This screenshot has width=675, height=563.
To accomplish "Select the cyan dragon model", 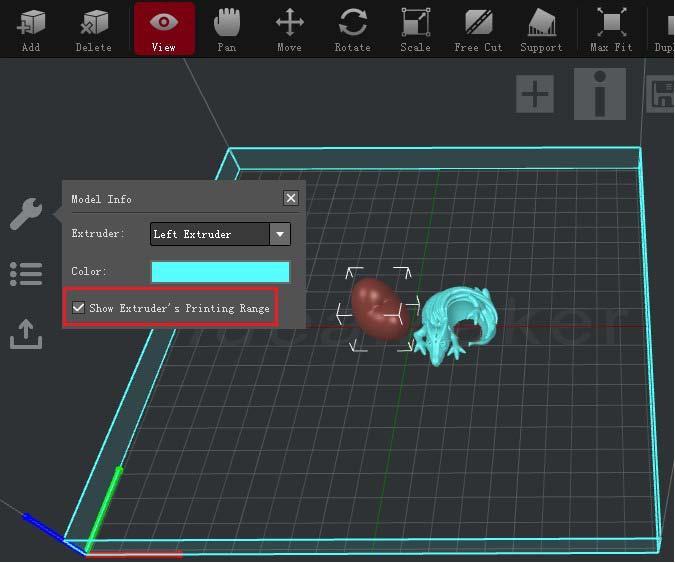I will (x=457, y=326).
